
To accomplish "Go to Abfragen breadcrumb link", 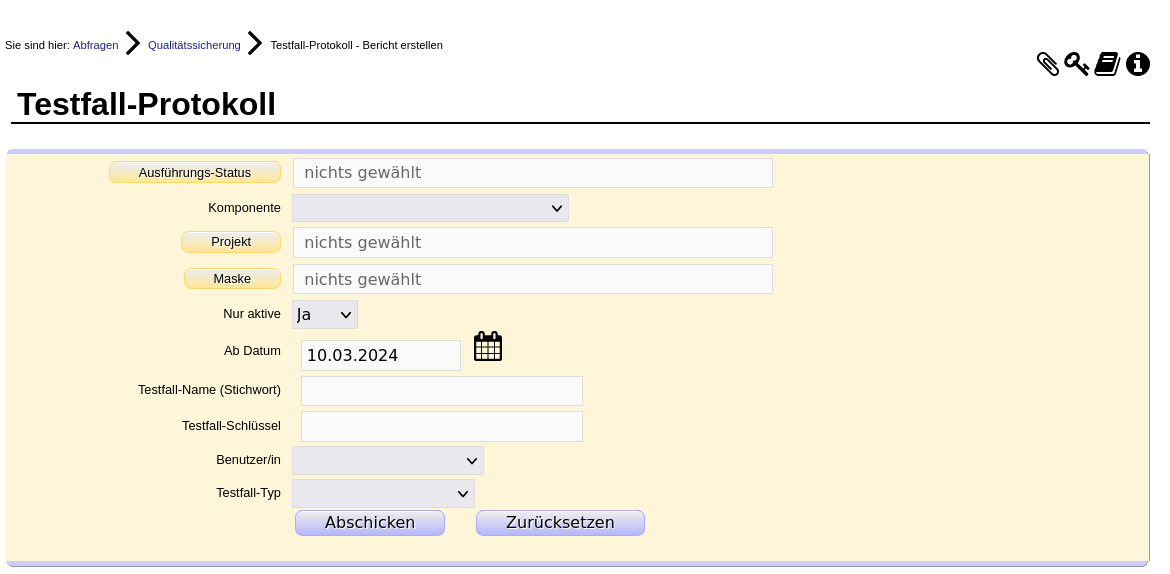I will (x=95, y=45).
